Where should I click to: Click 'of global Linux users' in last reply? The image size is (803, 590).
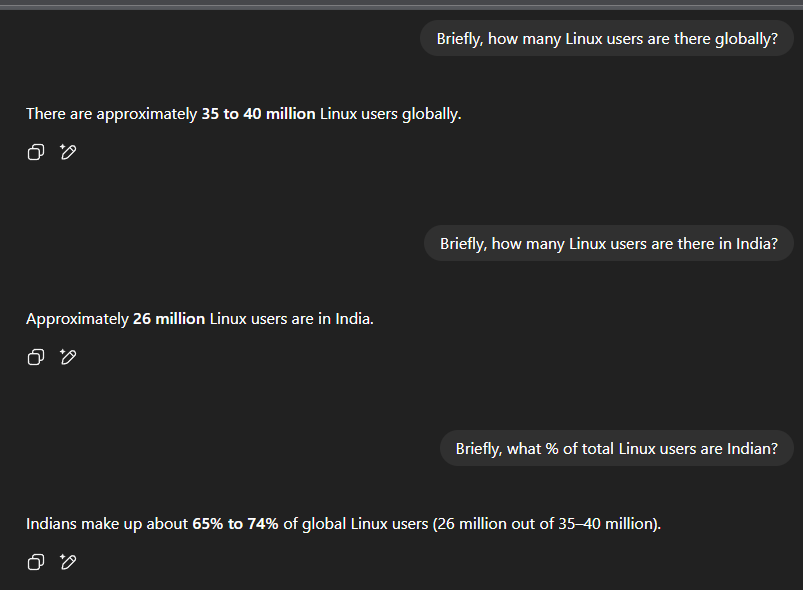355,523
